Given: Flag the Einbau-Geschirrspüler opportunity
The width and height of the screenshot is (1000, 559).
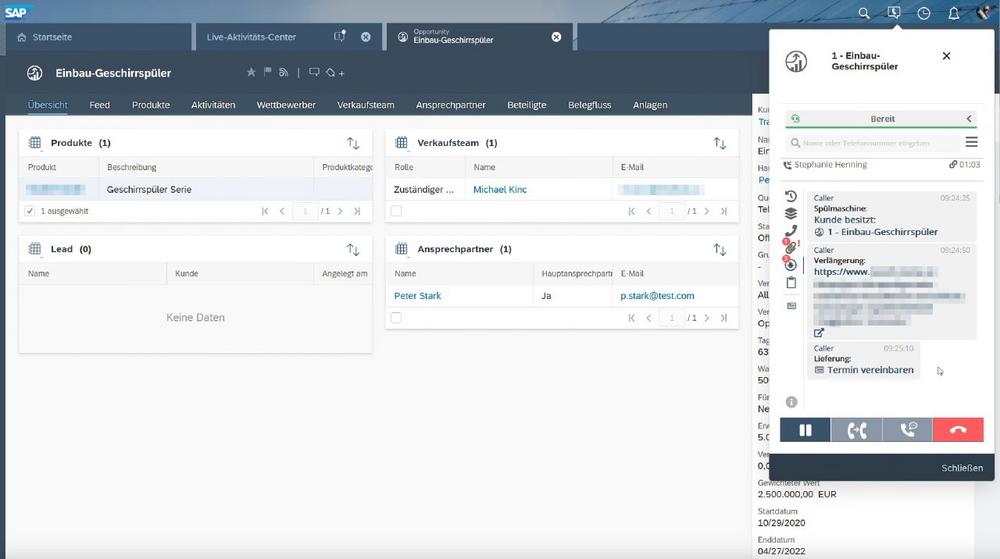Looking at the screenshot, I should click(267, 72).
